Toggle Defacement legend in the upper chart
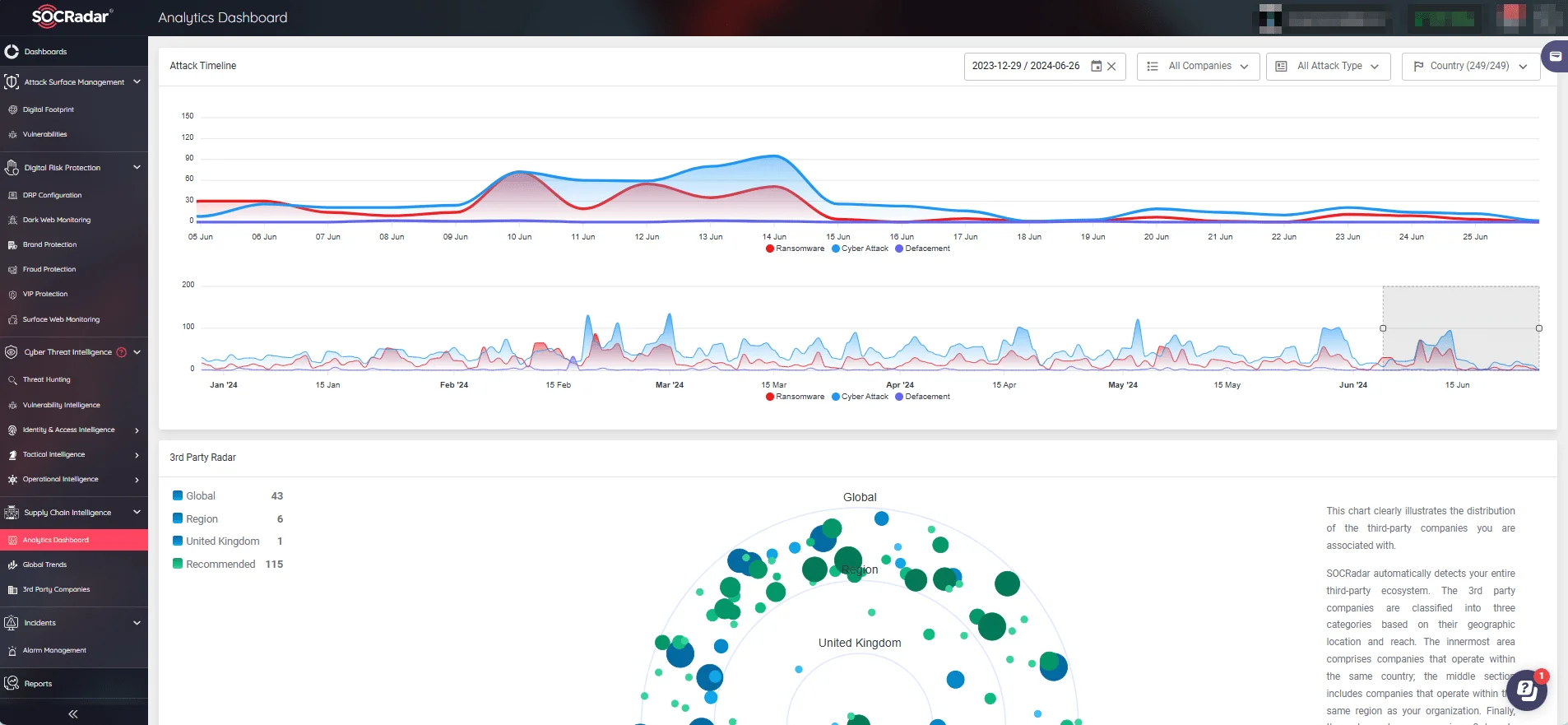The image size is (1568, 725). pos(922,249)
